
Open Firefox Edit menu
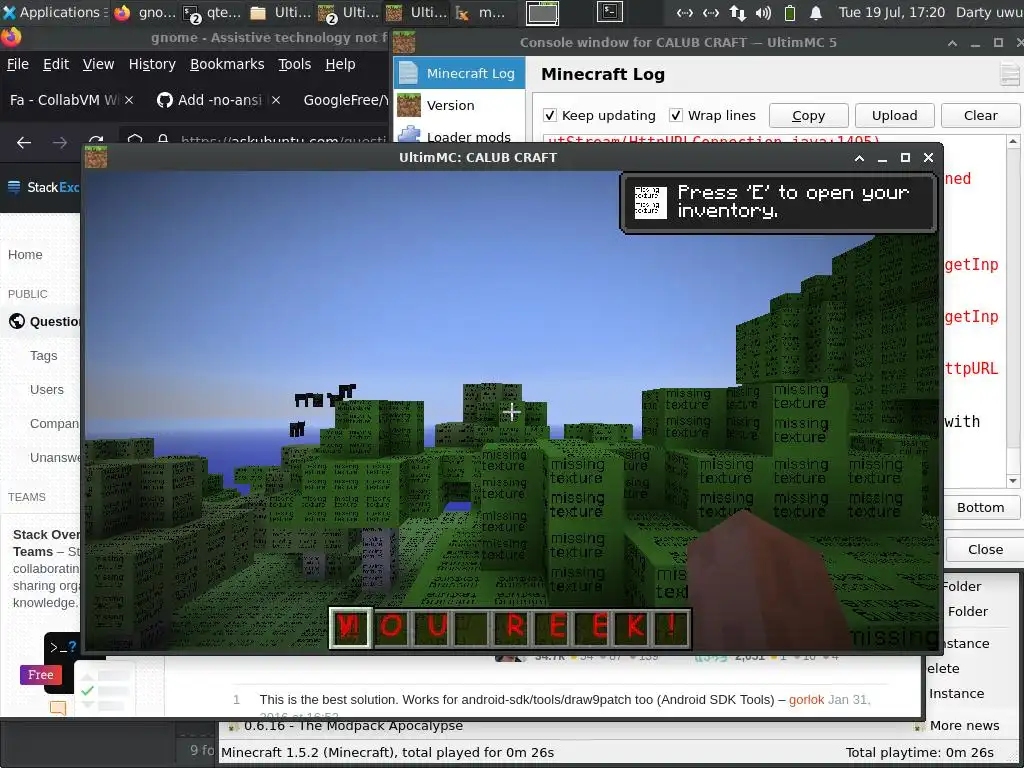[56, 64]
